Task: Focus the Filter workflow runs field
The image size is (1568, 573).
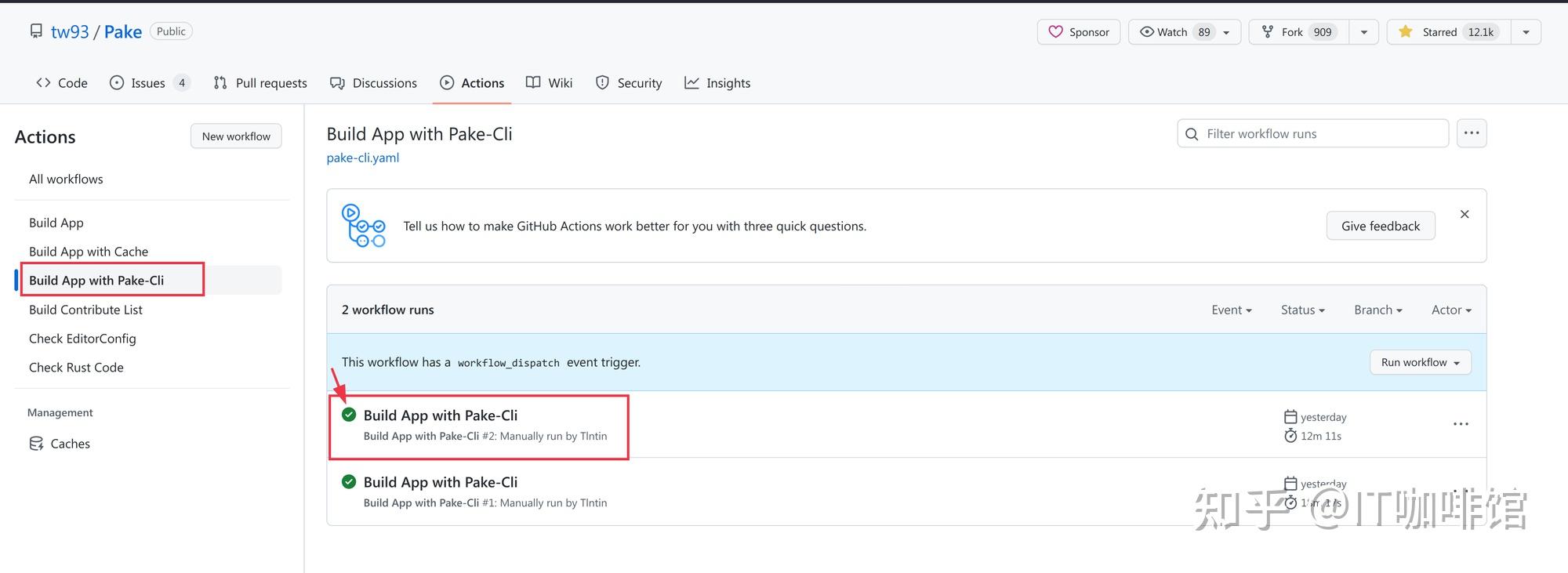Action: coord(1312,133)
